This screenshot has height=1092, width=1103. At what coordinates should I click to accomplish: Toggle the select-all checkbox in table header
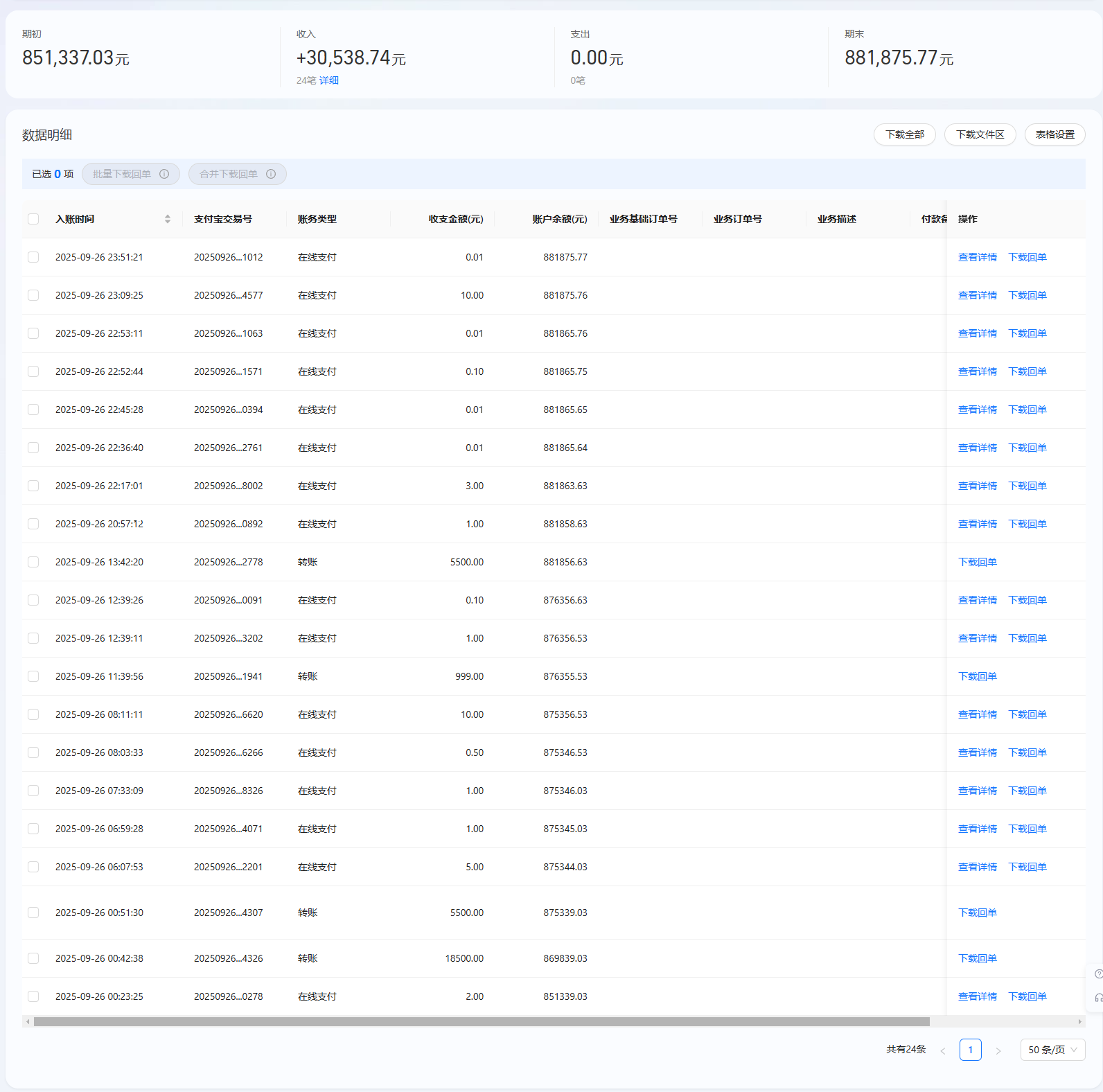[x=33, y=219]
